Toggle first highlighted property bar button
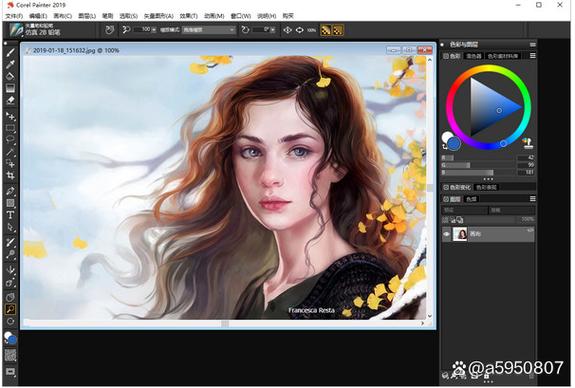575x388 pixels. (325, 30)
